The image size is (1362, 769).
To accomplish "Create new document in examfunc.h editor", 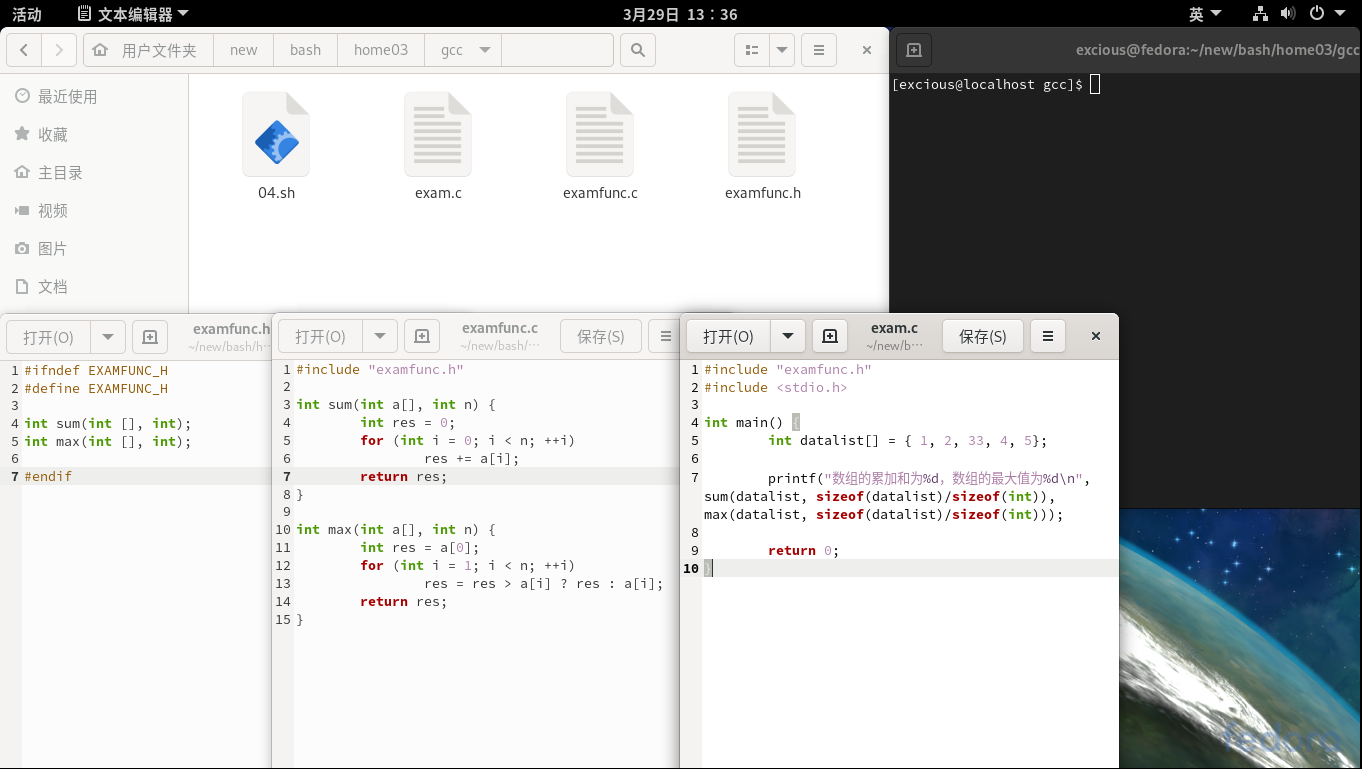I will click(150, 336).
